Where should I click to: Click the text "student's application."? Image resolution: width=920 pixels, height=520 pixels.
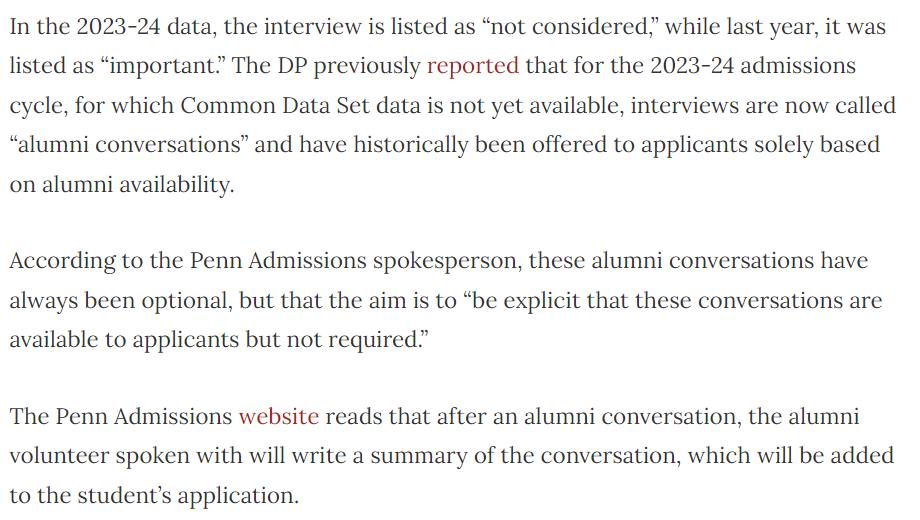coord(188,495)
